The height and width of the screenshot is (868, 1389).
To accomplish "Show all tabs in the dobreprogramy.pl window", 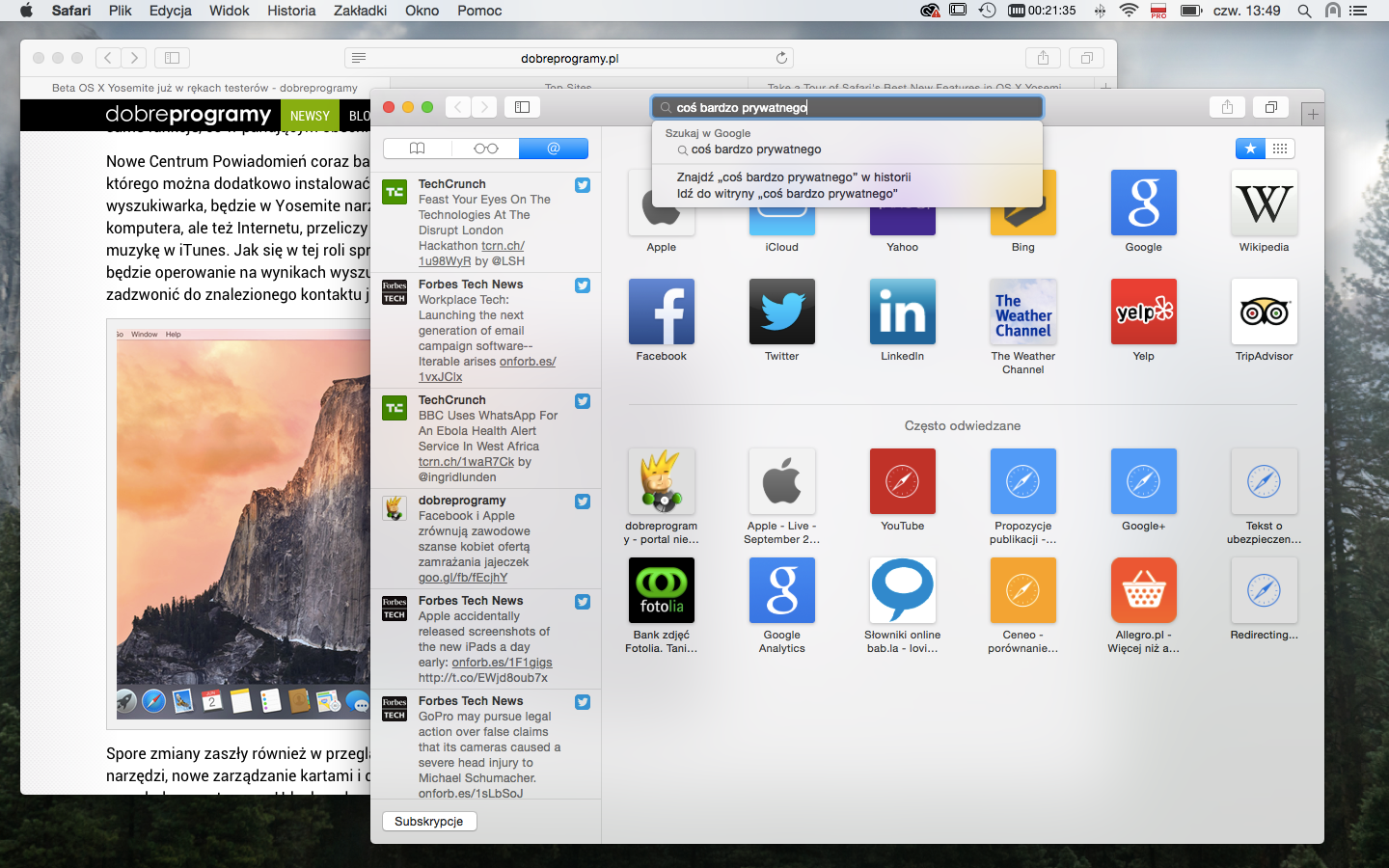I will (1086, 58).
